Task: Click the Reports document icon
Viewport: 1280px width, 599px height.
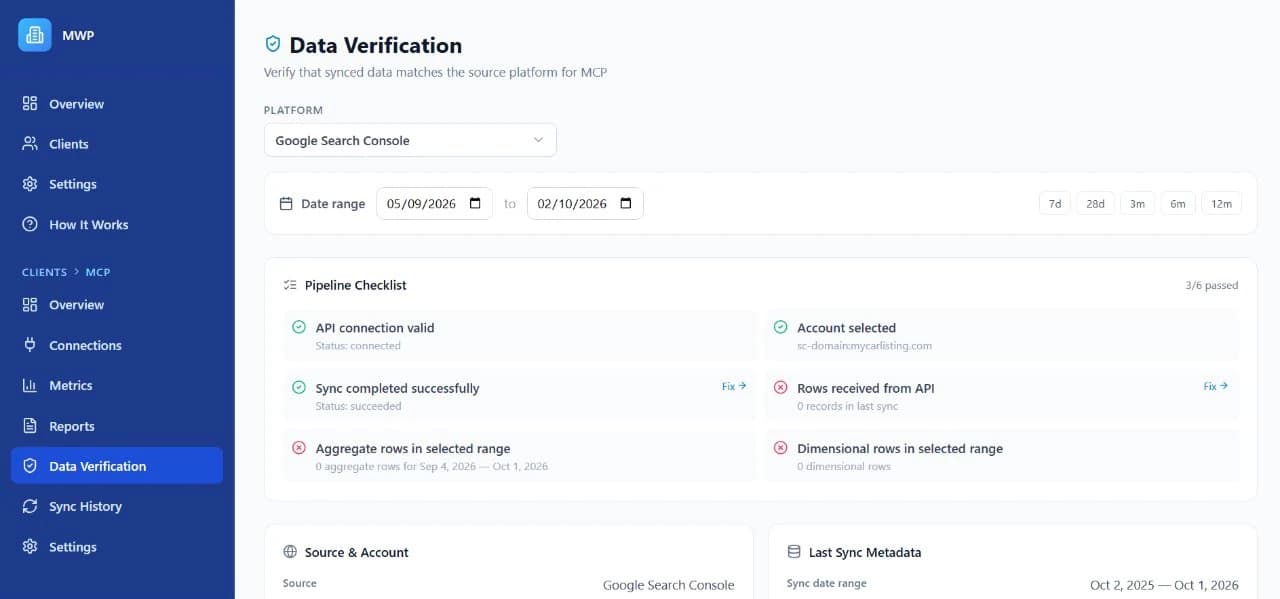Action: (30, 426)
